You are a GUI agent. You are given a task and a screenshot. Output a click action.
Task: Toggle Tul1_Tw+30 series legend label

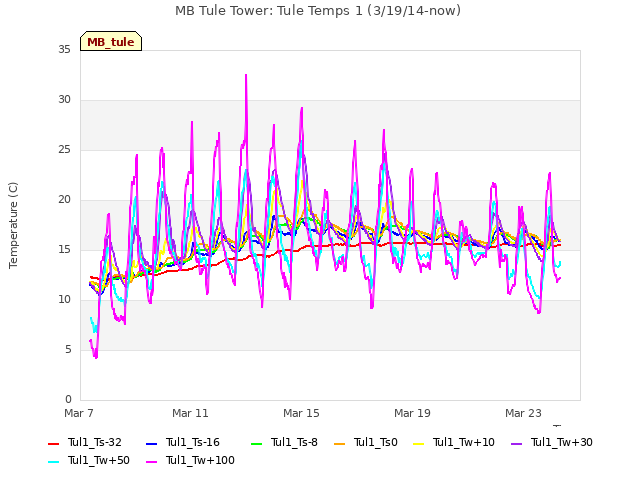(562, 442)
